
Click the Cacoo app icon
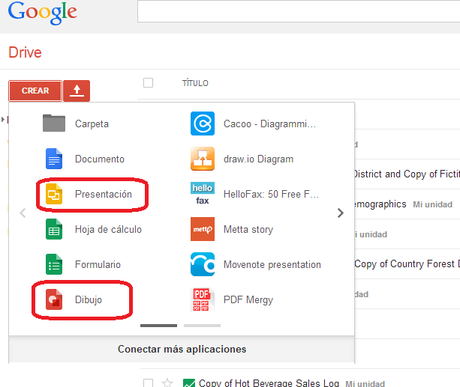coord(202,123)
